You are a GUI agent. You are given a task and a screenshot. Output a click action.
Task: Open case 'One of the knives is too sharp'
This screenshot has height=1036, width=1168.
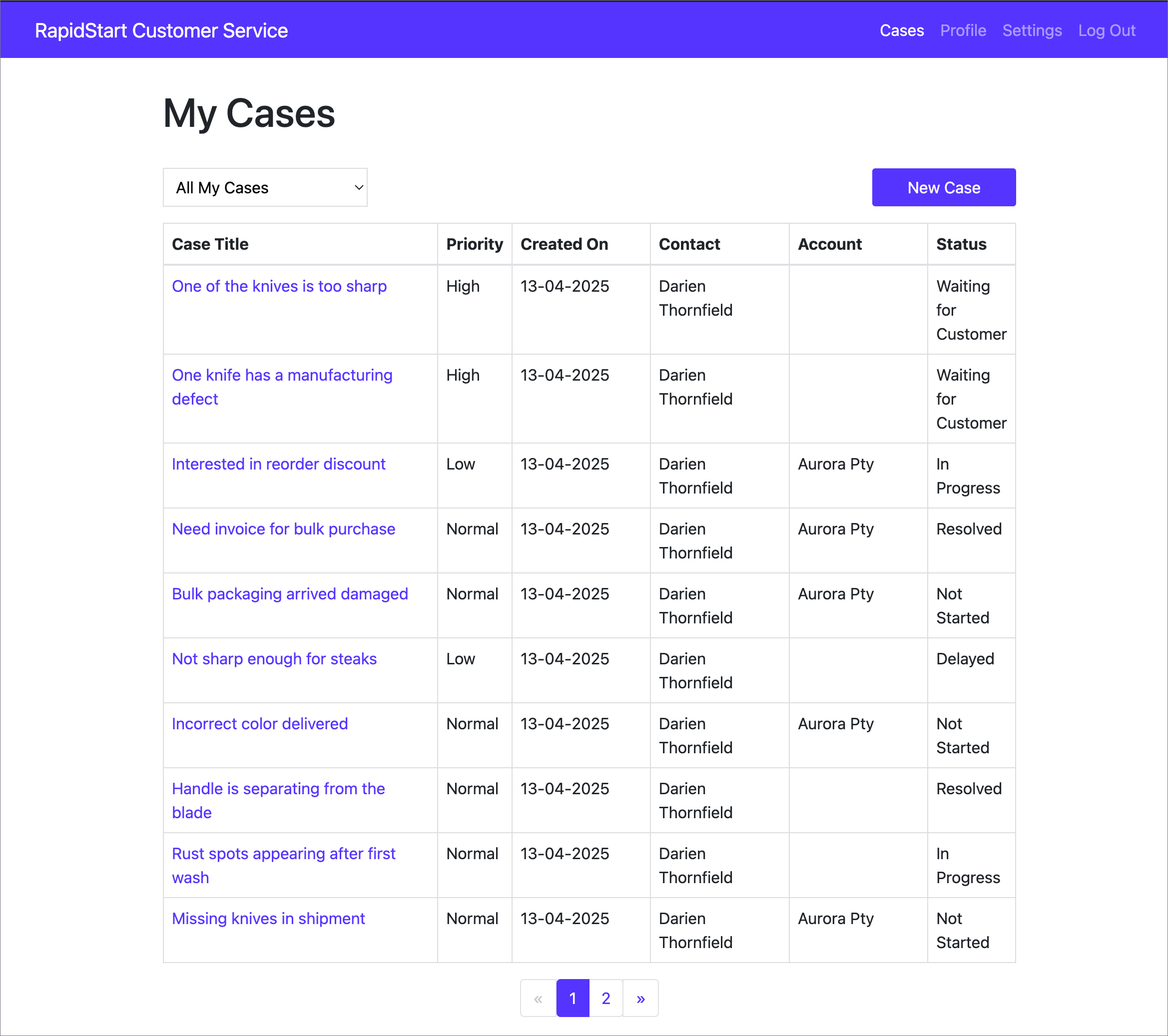[279, 286]
